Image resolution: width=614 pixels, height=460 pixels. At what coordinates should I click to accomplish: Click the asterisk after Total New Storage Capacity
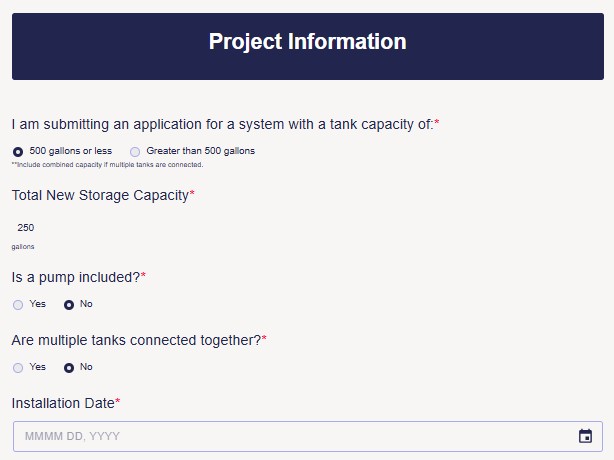[192, 194]
